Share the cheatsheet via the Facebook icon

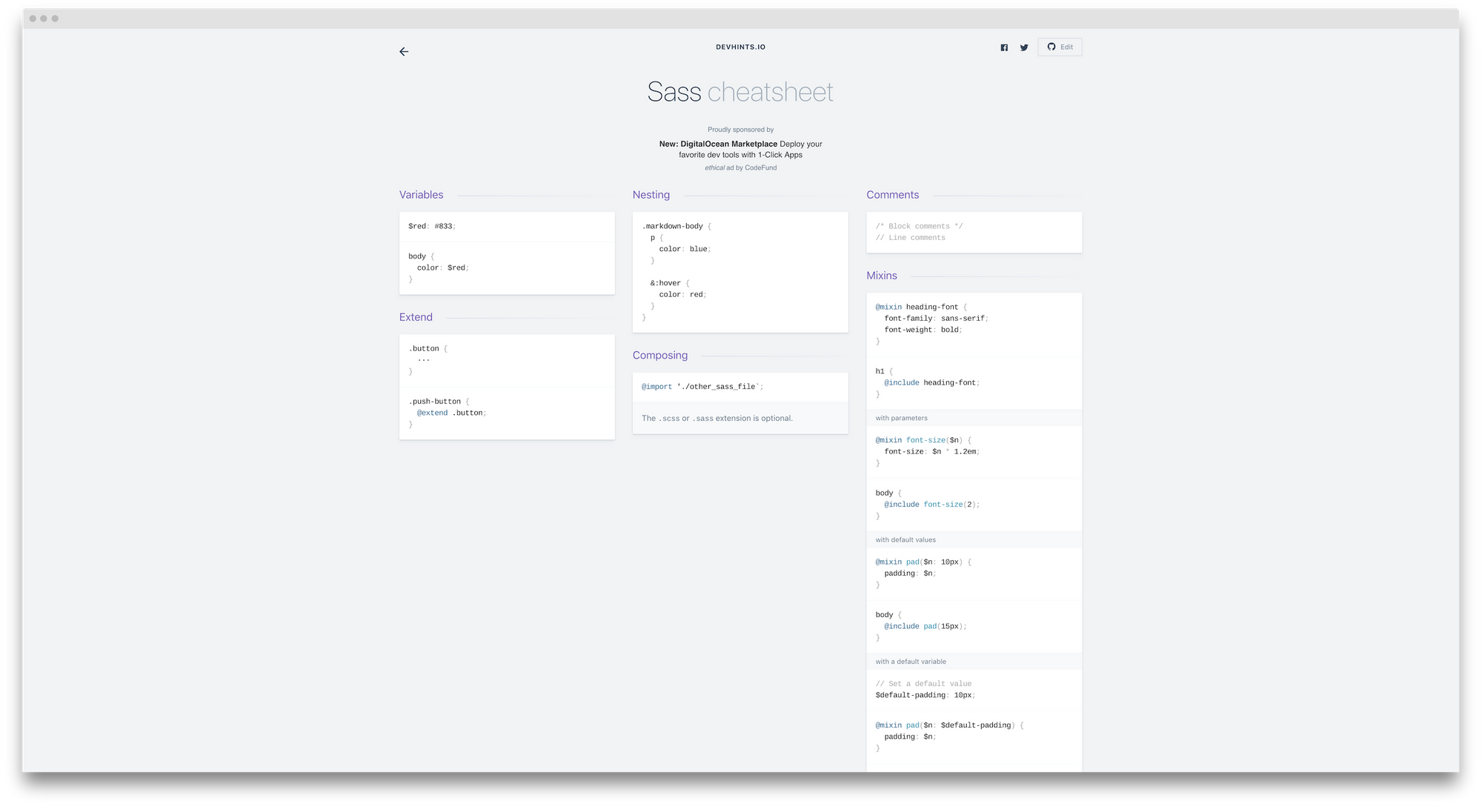click(x=1004, y=47)
